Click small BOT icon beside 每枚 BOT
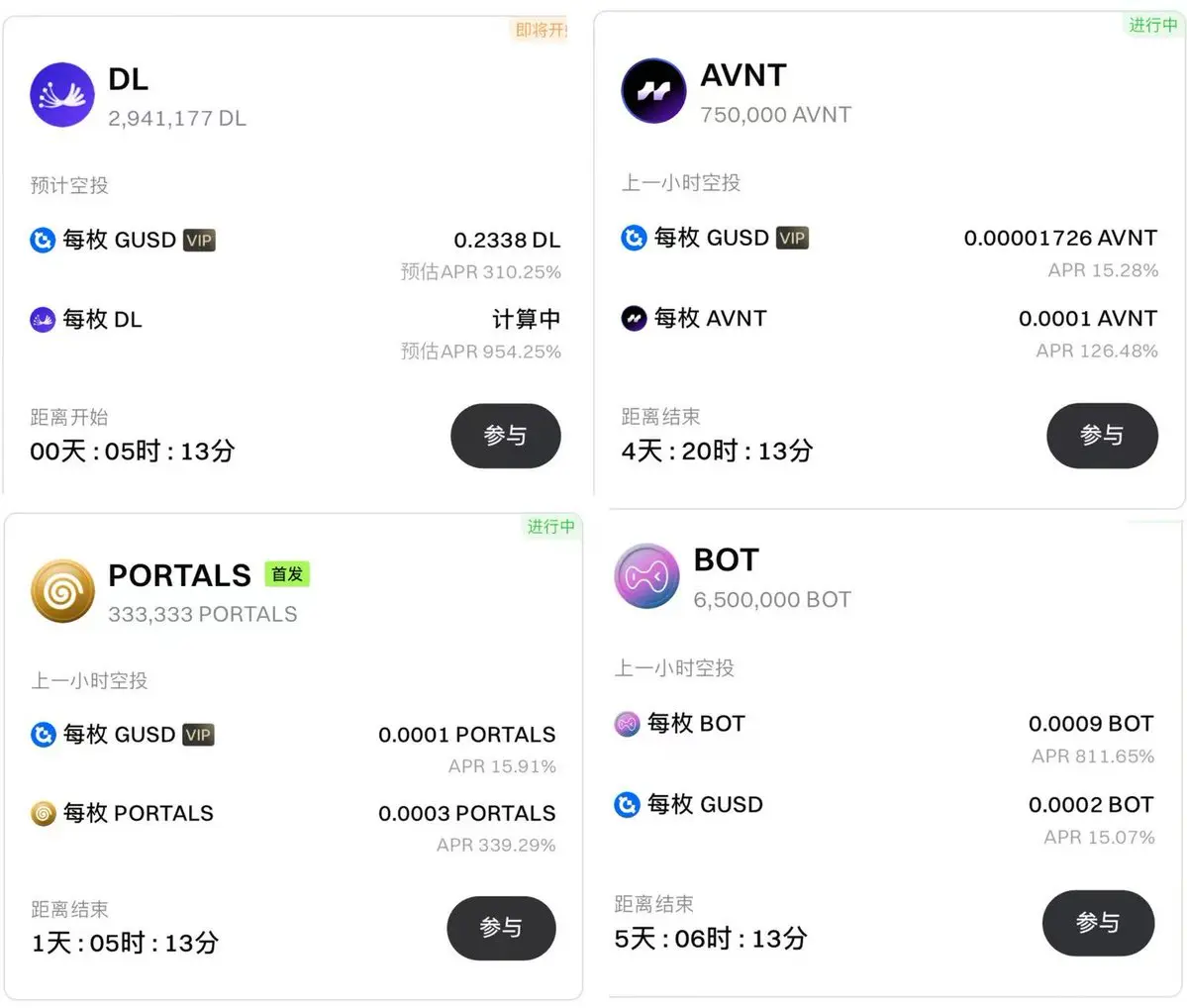 point(627,724)
